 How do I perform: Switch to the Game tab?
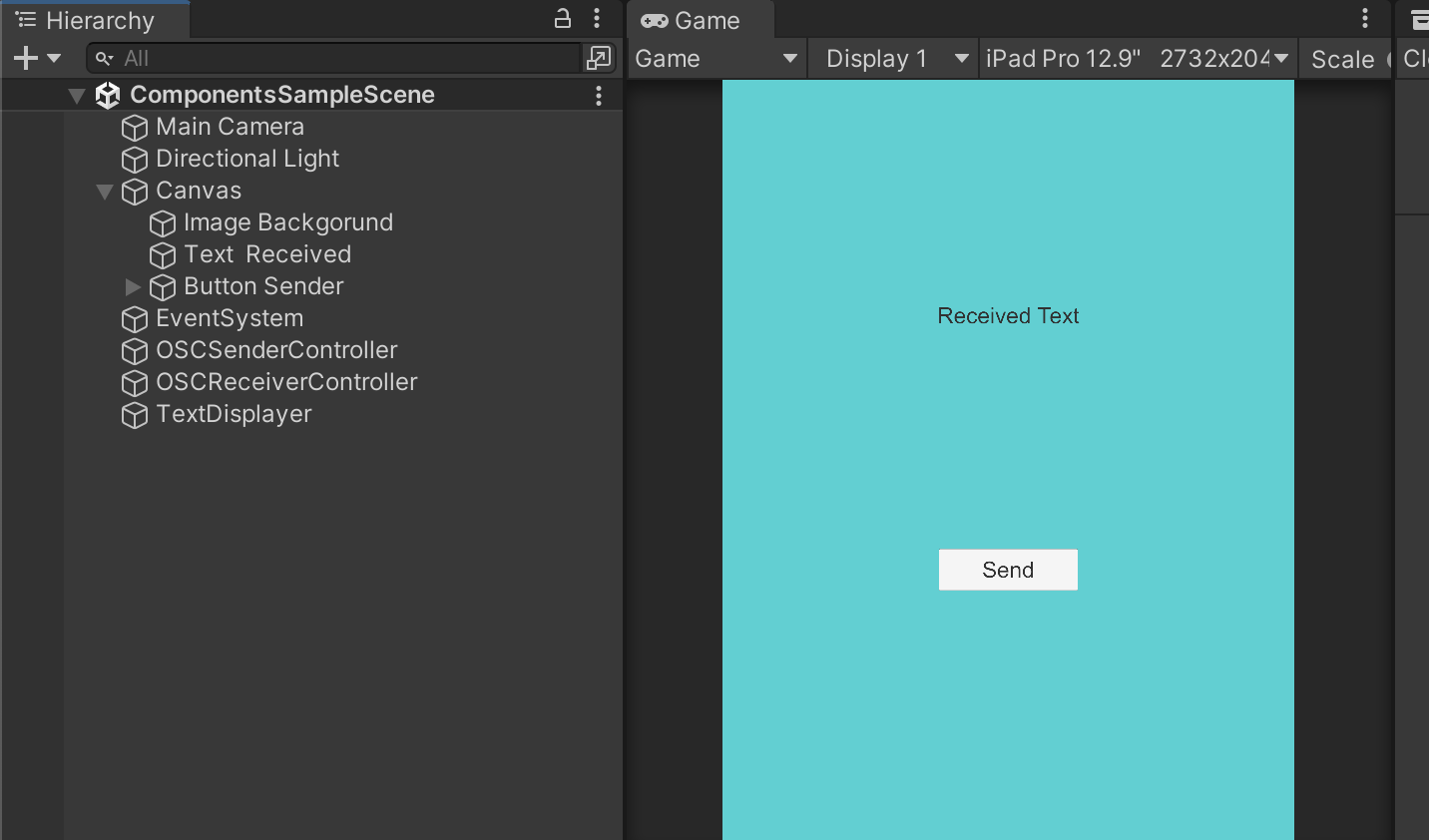[701, 20]
